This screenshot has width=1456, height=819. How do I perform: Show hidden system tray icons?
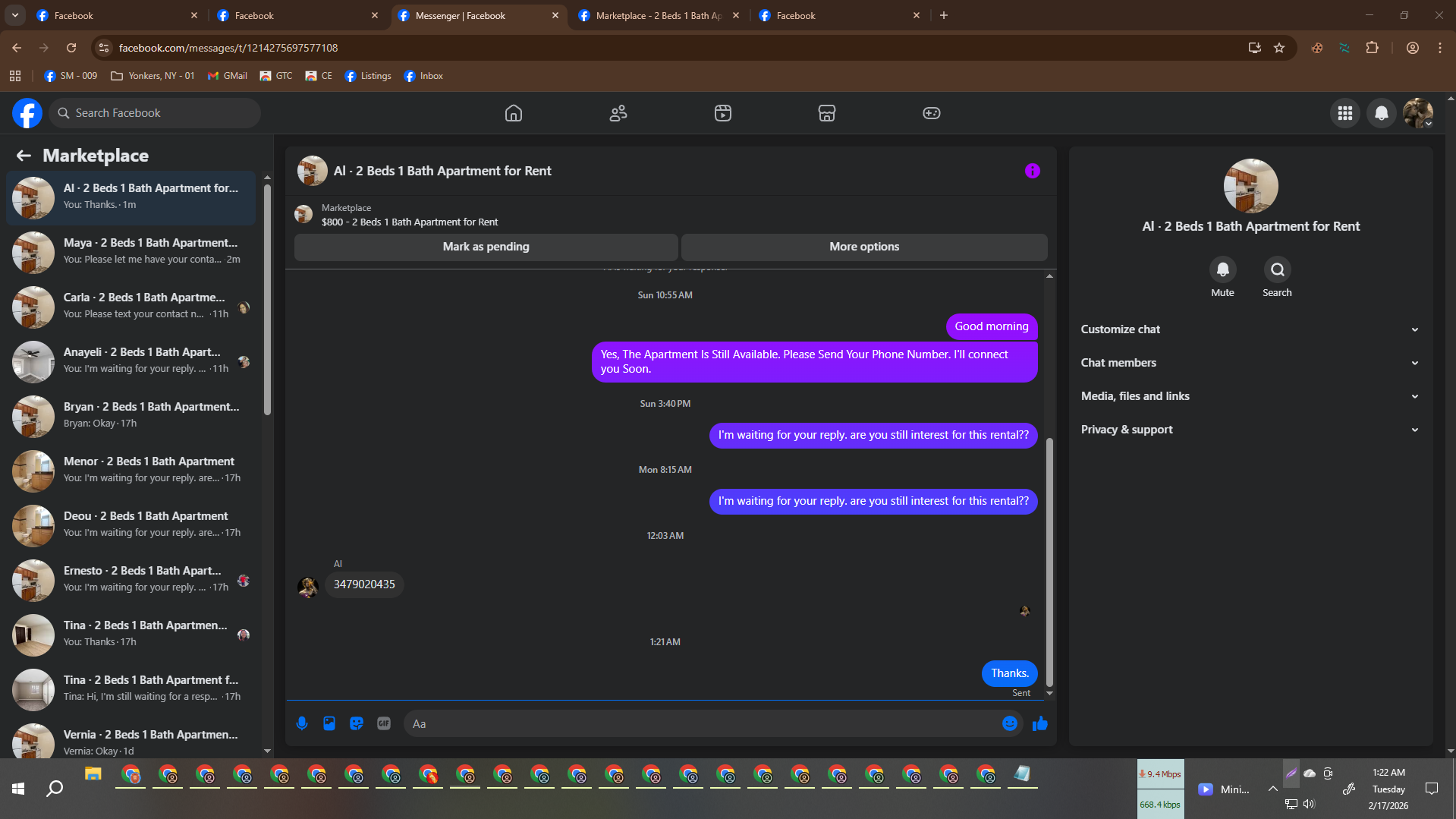click(x=1272, y=789)
